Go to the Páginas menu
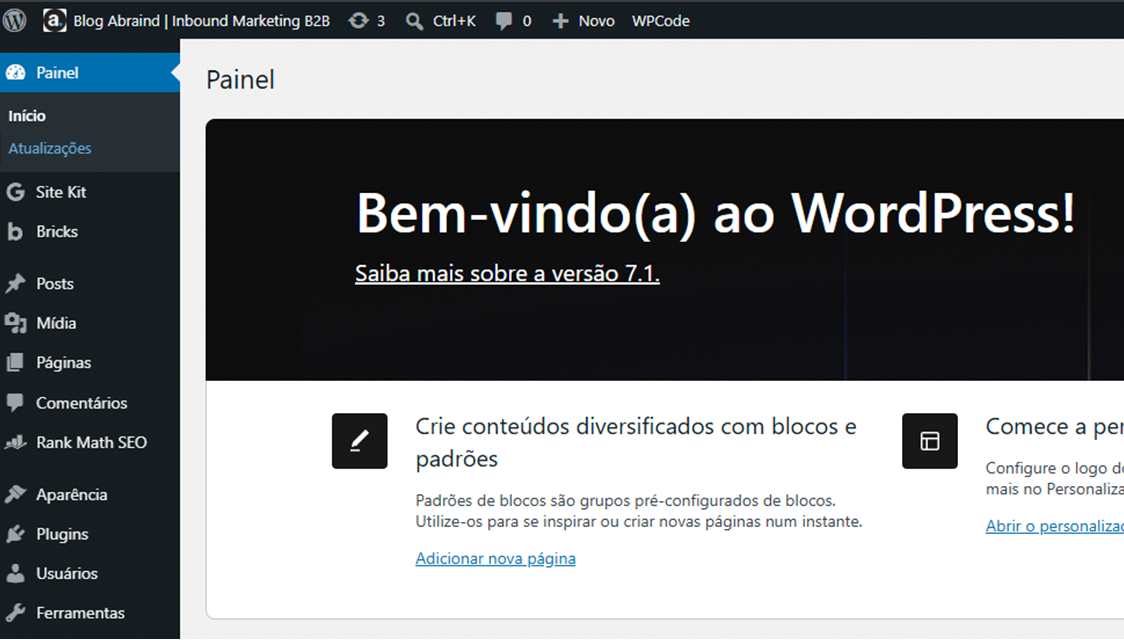 pos(90,363)
